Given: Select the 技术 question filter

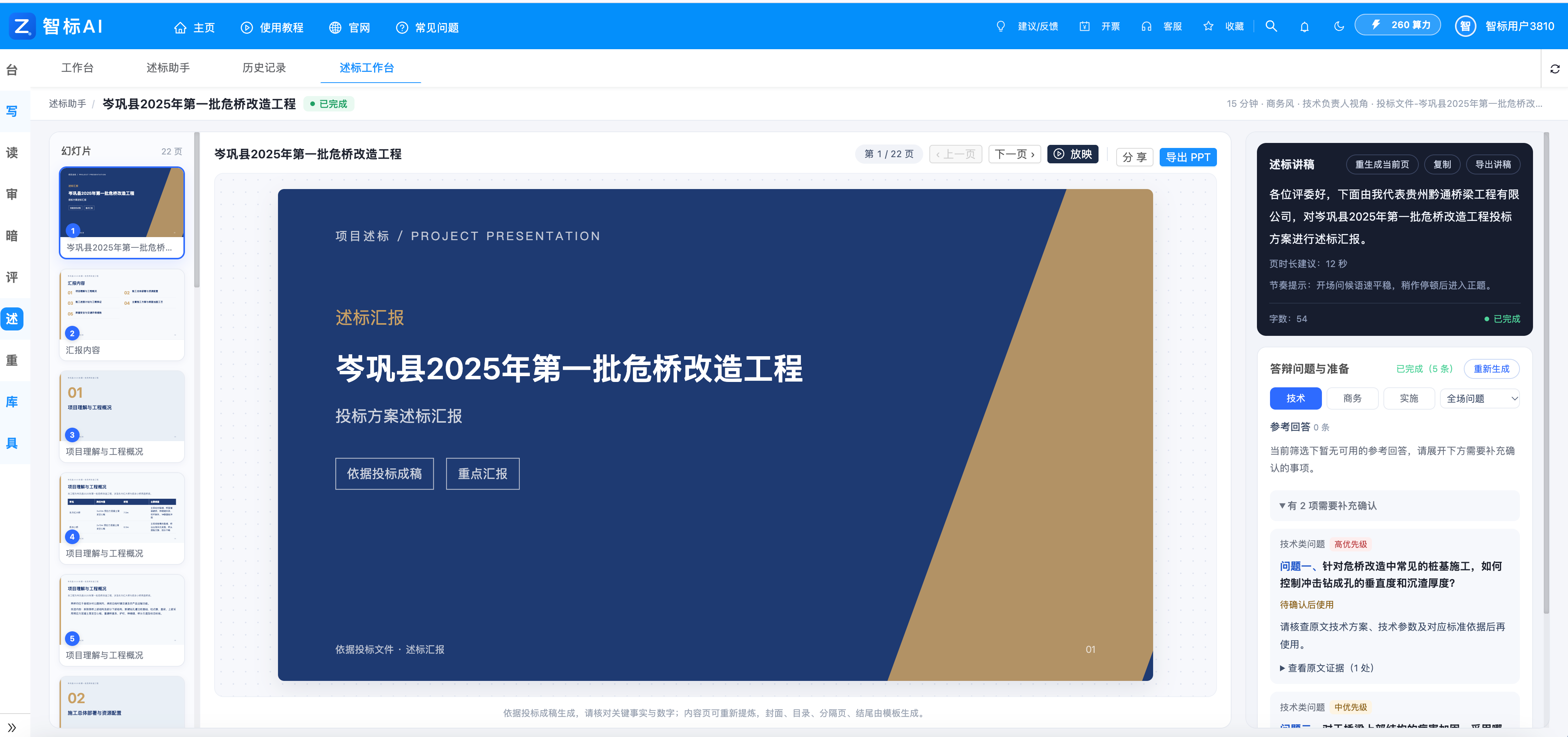Looking at the screenshot, I should [1295, 398].
